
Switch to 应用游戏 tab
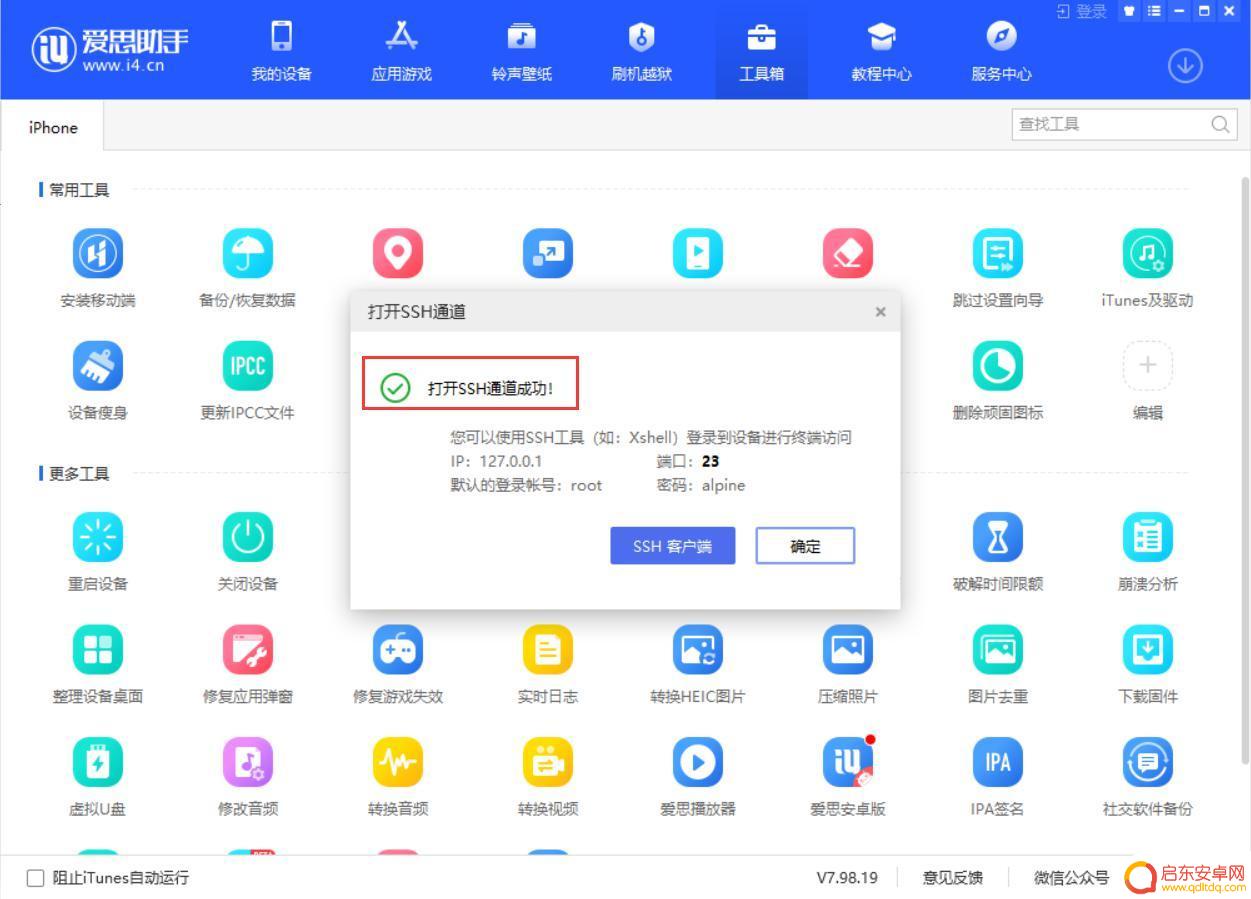coord(402,52)
